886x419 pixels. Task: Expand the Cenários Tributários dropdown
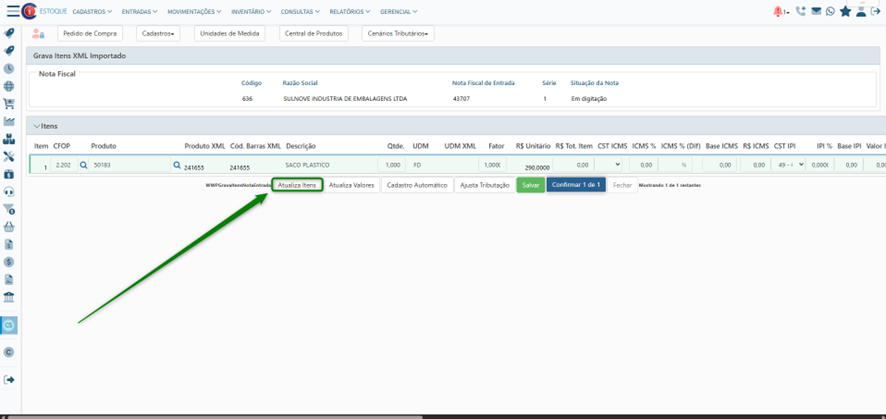(398, 33)
